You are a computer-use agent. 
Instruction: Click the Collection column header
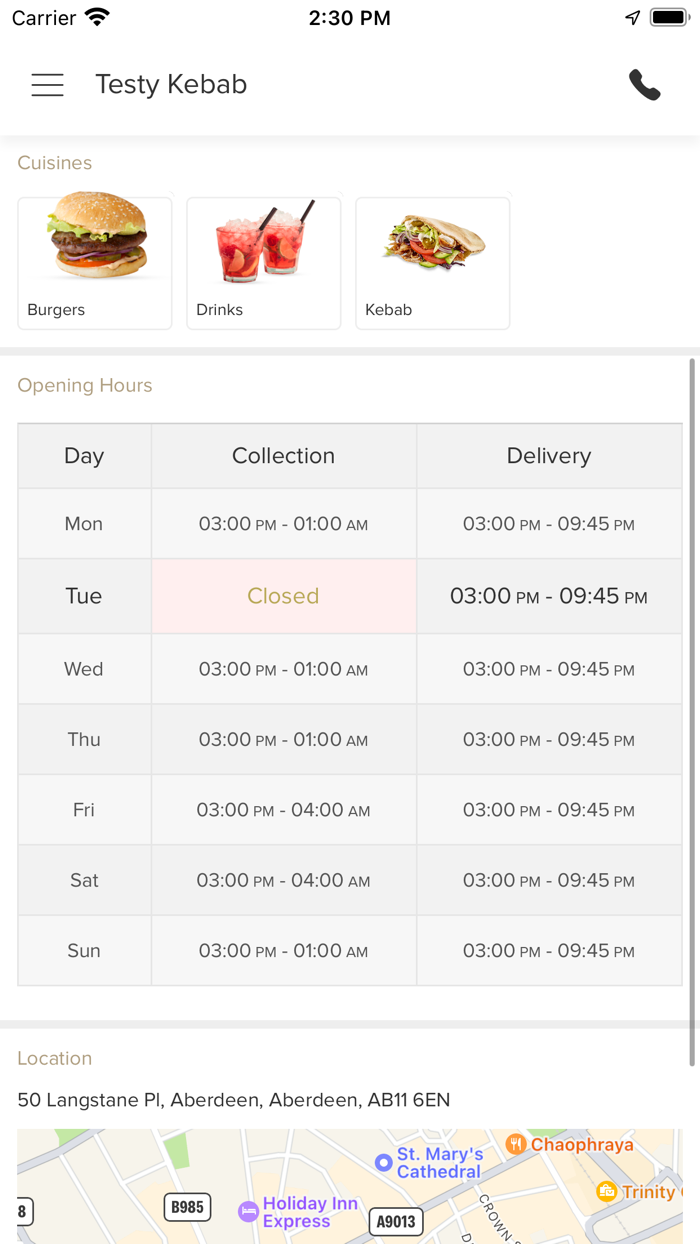tap(283, 456)
